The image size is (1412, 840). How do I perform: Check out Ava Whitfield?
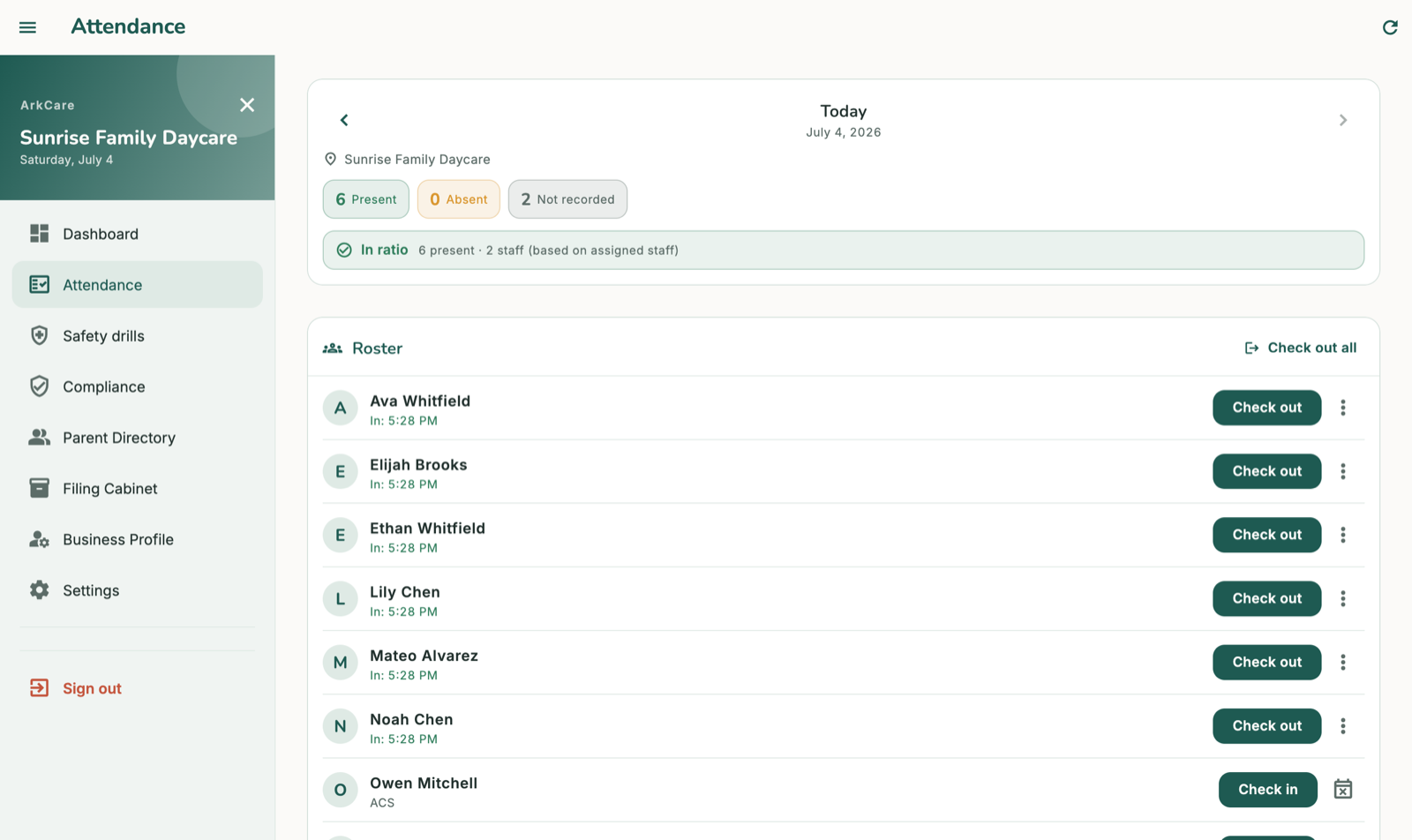pos(1266,408)
